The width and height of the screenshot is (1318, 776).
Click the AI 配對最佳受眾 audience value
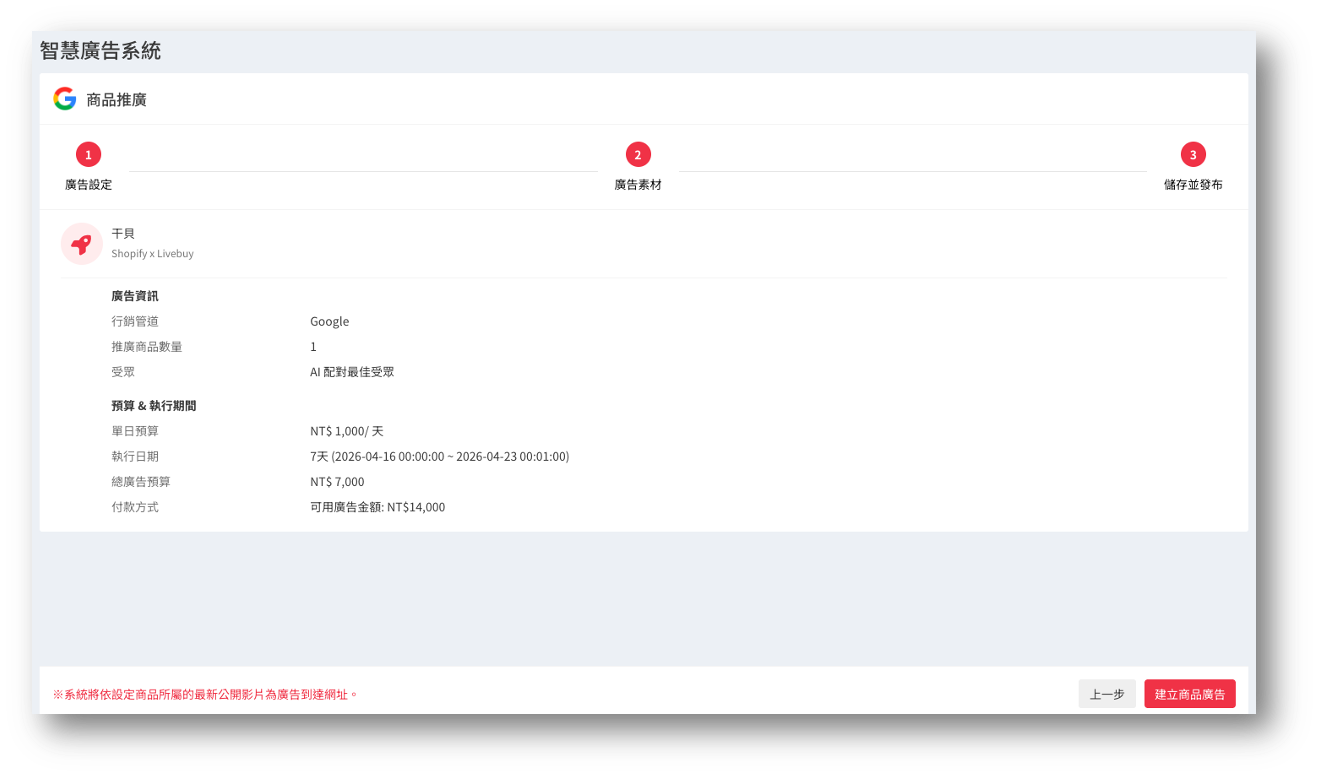(352, 372)
